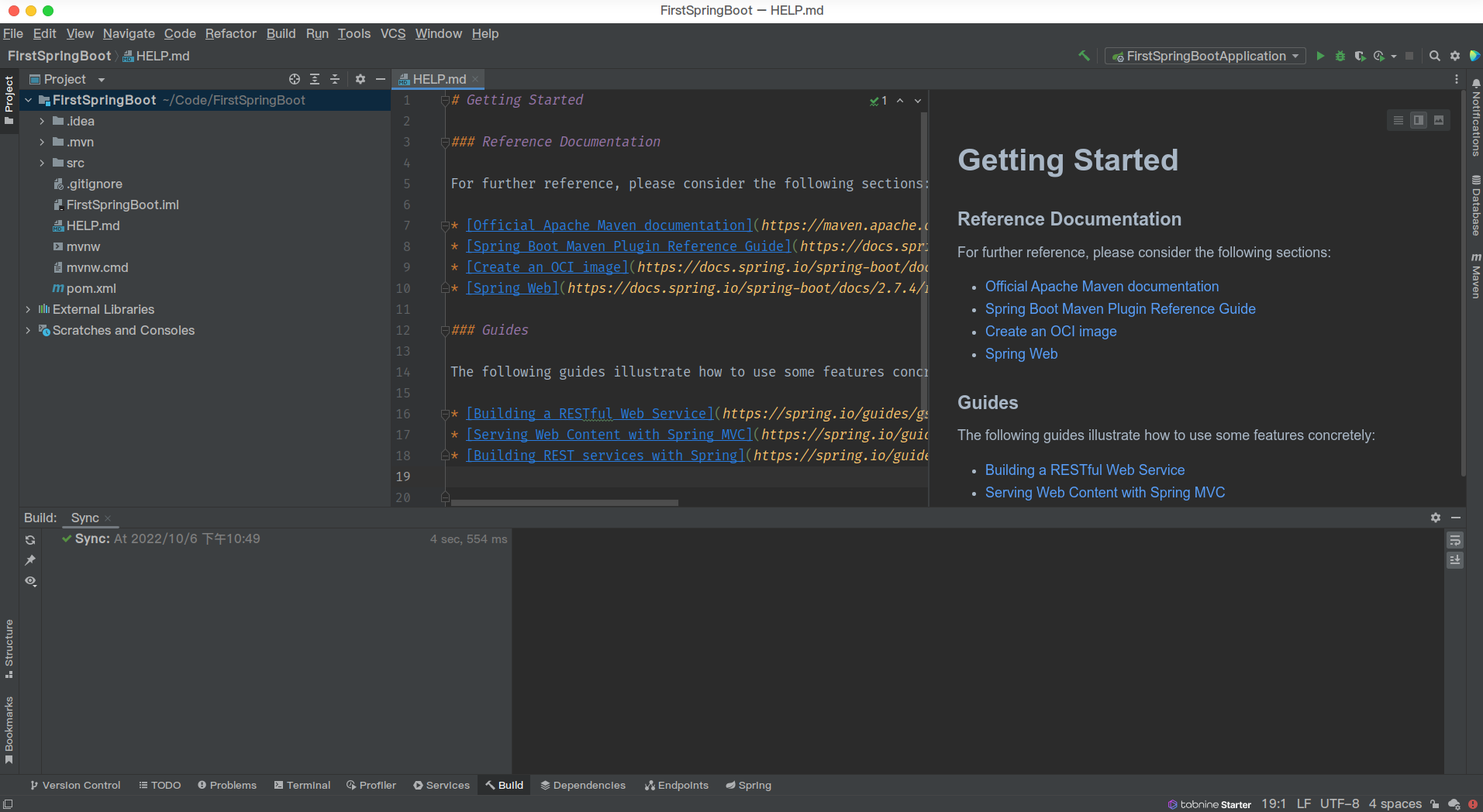Open the Navigate menu
Viewport: 1483px width, 812px height.
click(x=129, y=33)
